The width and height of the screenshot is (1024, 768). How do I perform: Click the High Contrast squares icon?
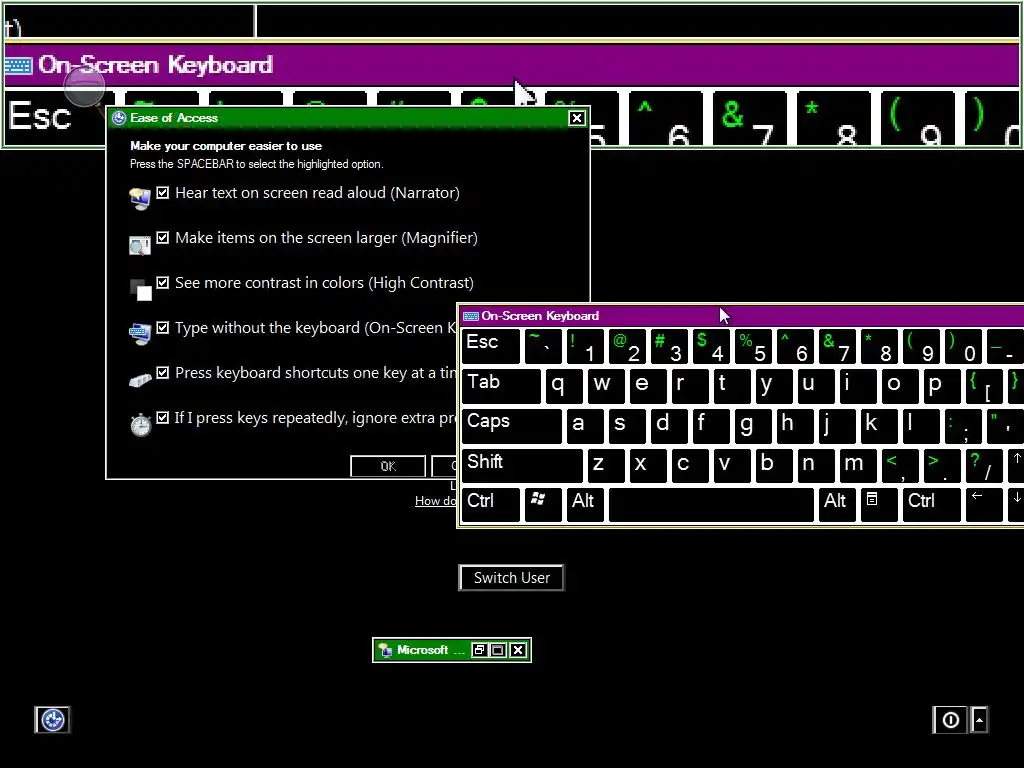point(140,290)
